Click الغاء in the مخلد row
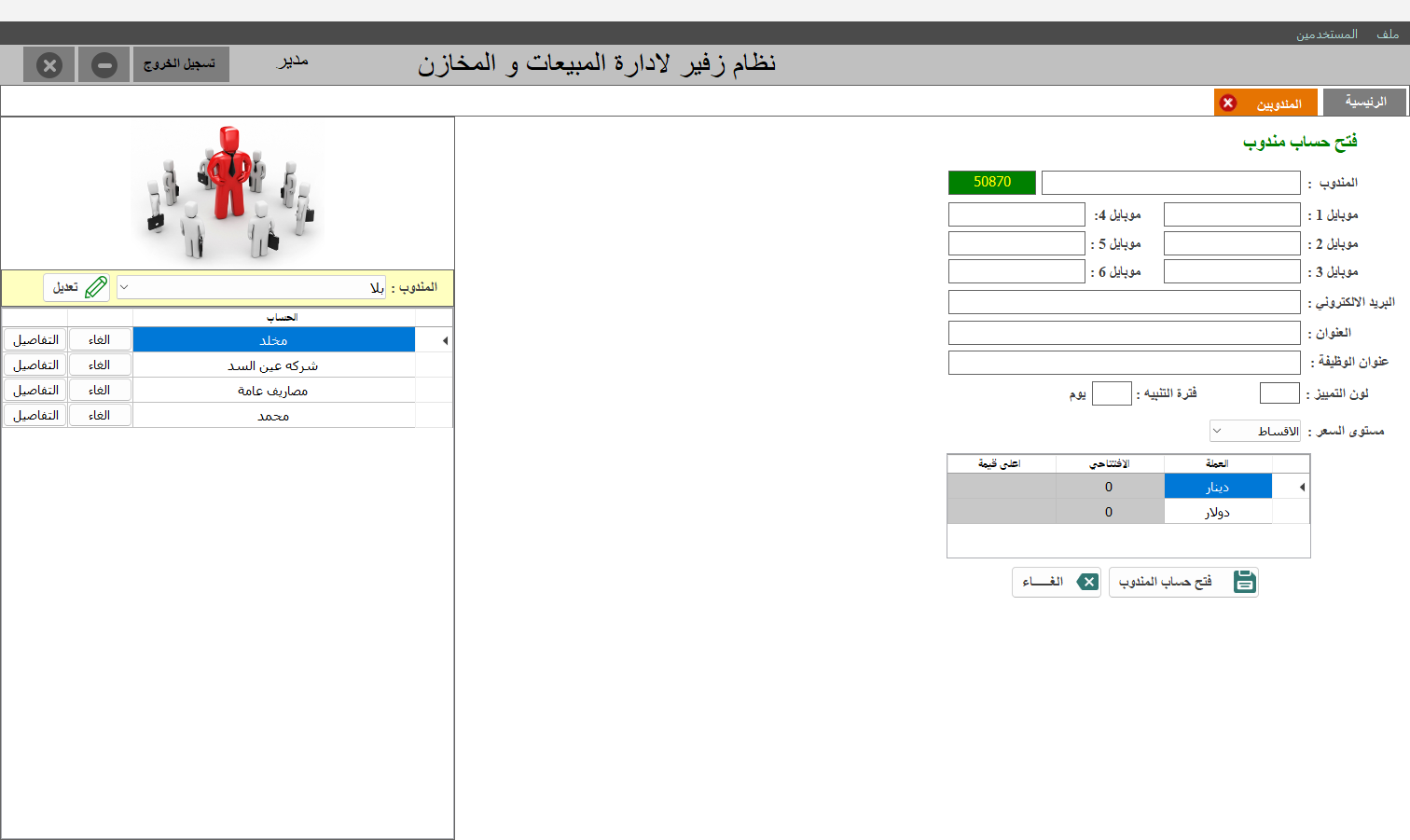 tap(100, 340)
